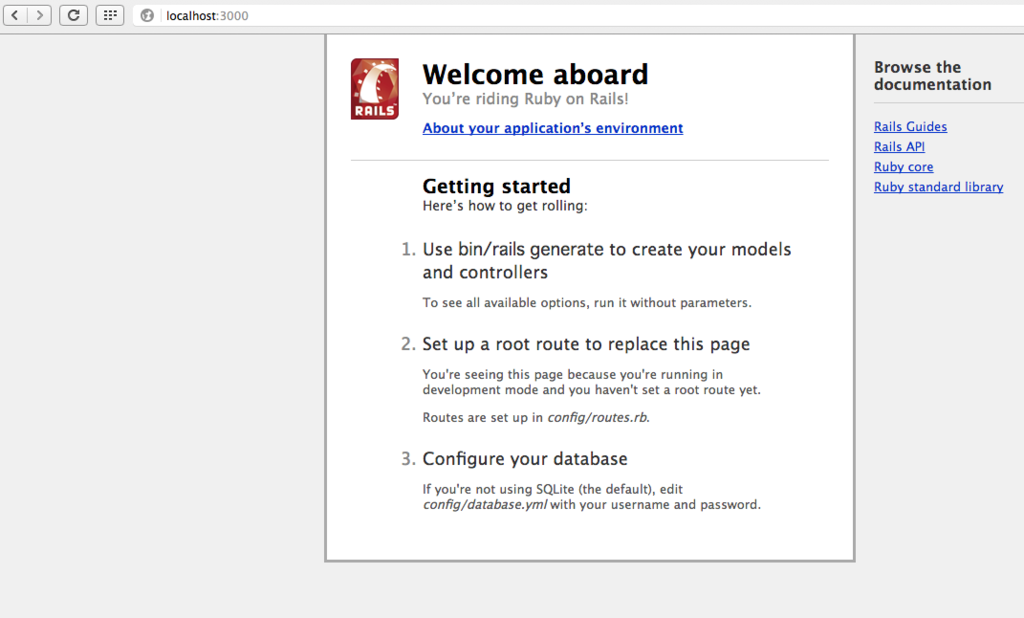Open About your application's environment link
Image resolution: width=1024 pixels, height=618 pixels.
click(552, 128)
